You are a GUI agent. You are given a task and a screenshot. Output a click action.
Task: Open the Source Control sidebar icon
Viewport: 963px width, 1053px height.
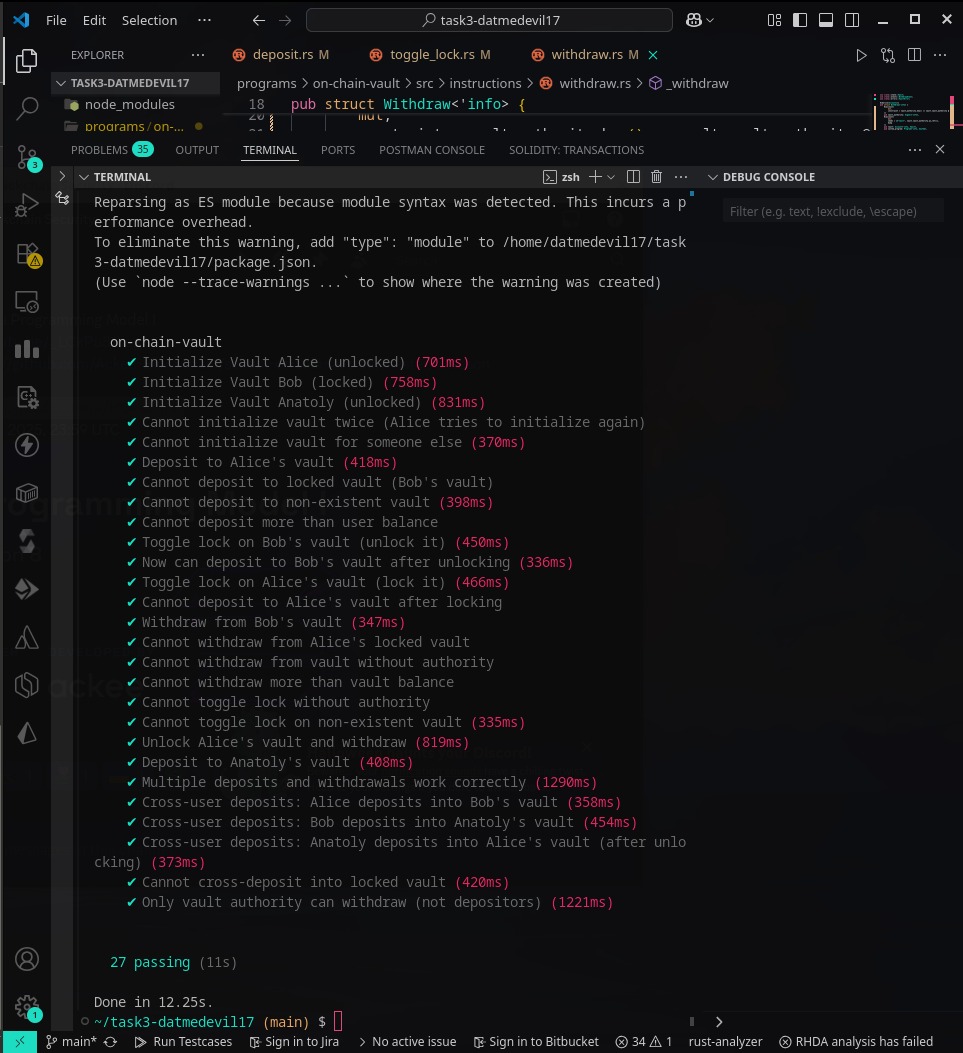pos(27,156)
